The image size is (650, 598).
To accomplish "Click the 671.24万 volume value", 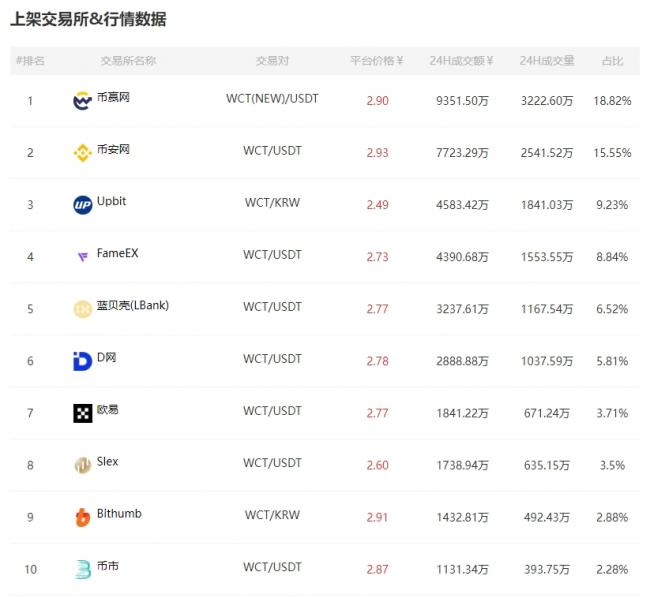I will click(547, 413).
